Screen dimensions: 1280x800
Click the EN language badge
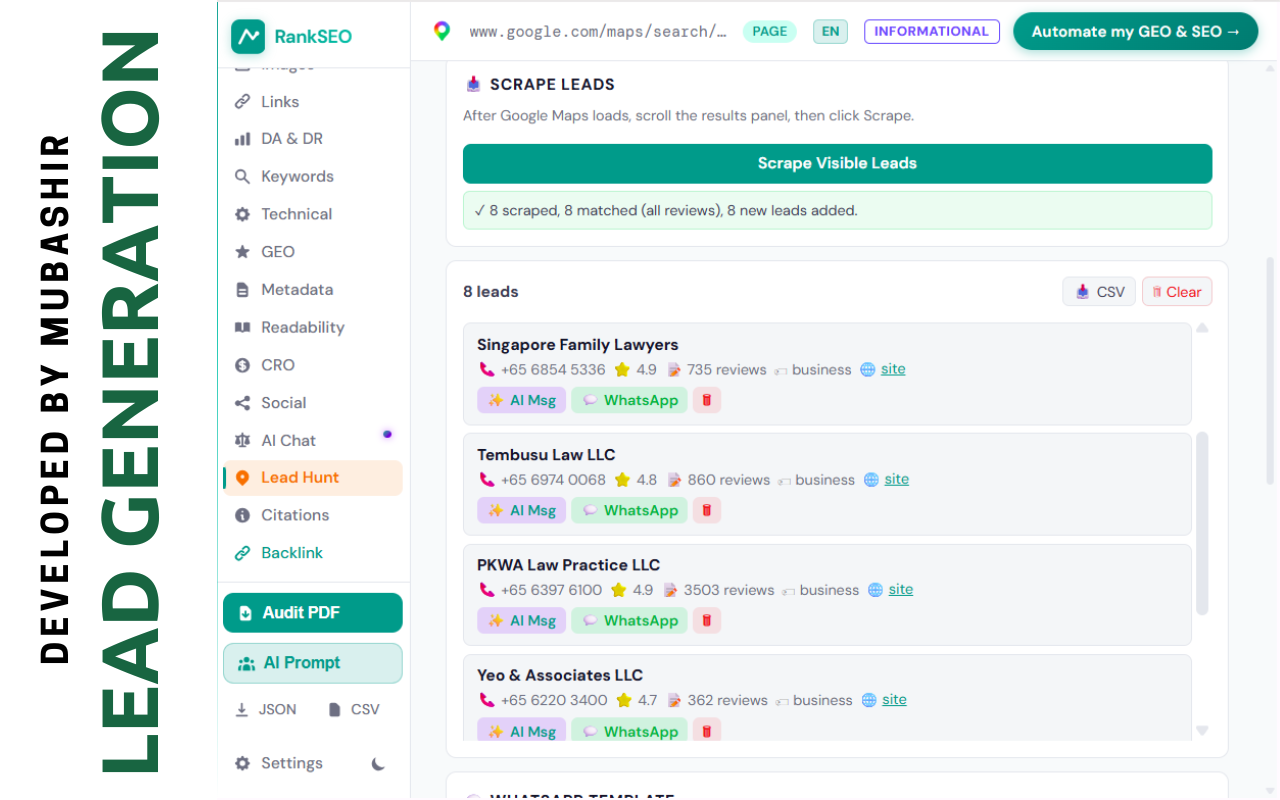tap(830, 31)
